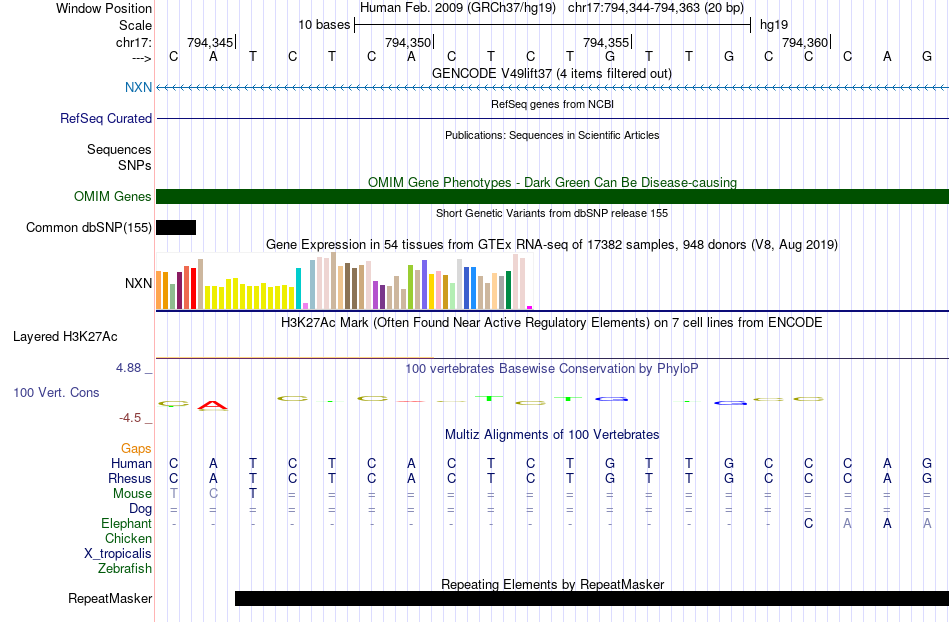
Task: Click the 794,350 position marker
Action: (x=408, y=42)
